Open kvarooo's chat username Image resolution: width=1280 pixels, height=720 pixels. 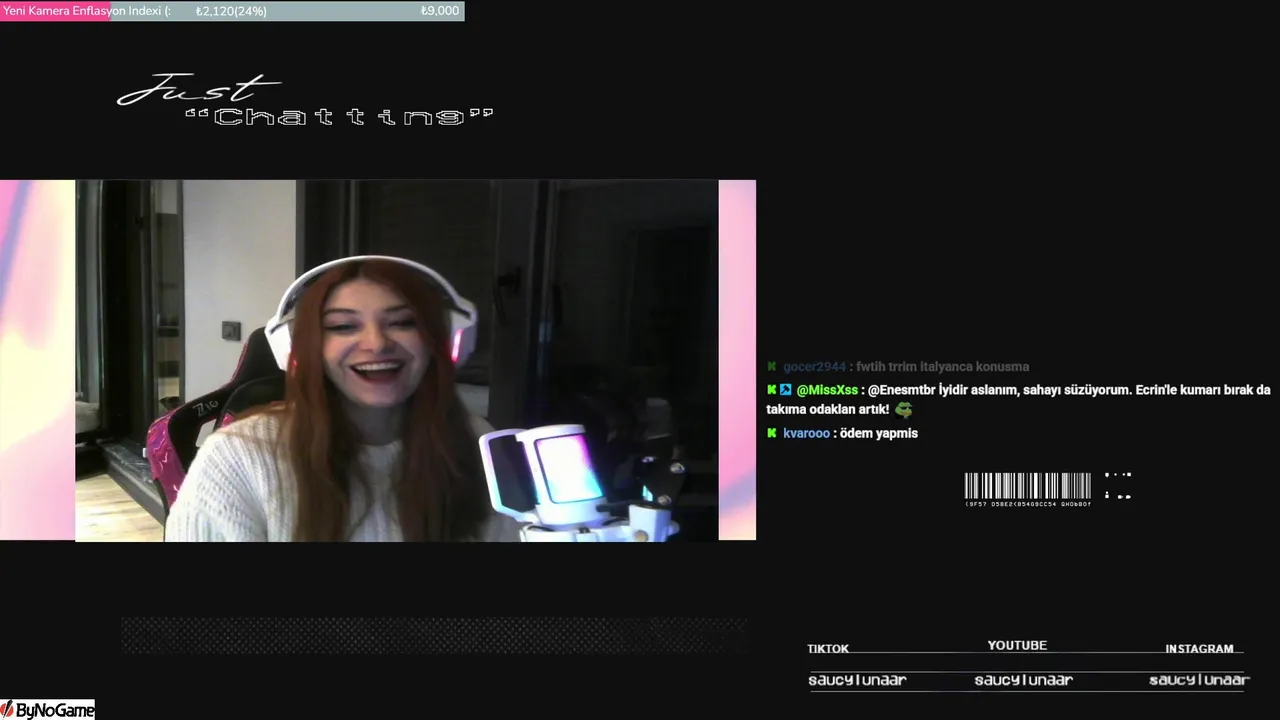pos(807,433)
